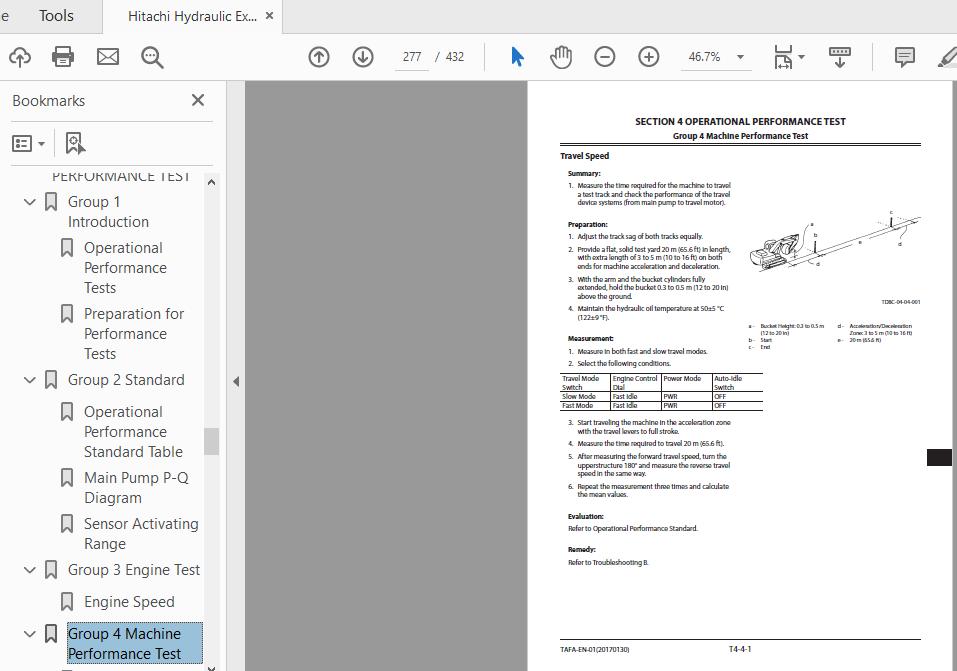Go to the previous page arrow
The height and width of the screenshot is (671, 957).
pos(319,57)
